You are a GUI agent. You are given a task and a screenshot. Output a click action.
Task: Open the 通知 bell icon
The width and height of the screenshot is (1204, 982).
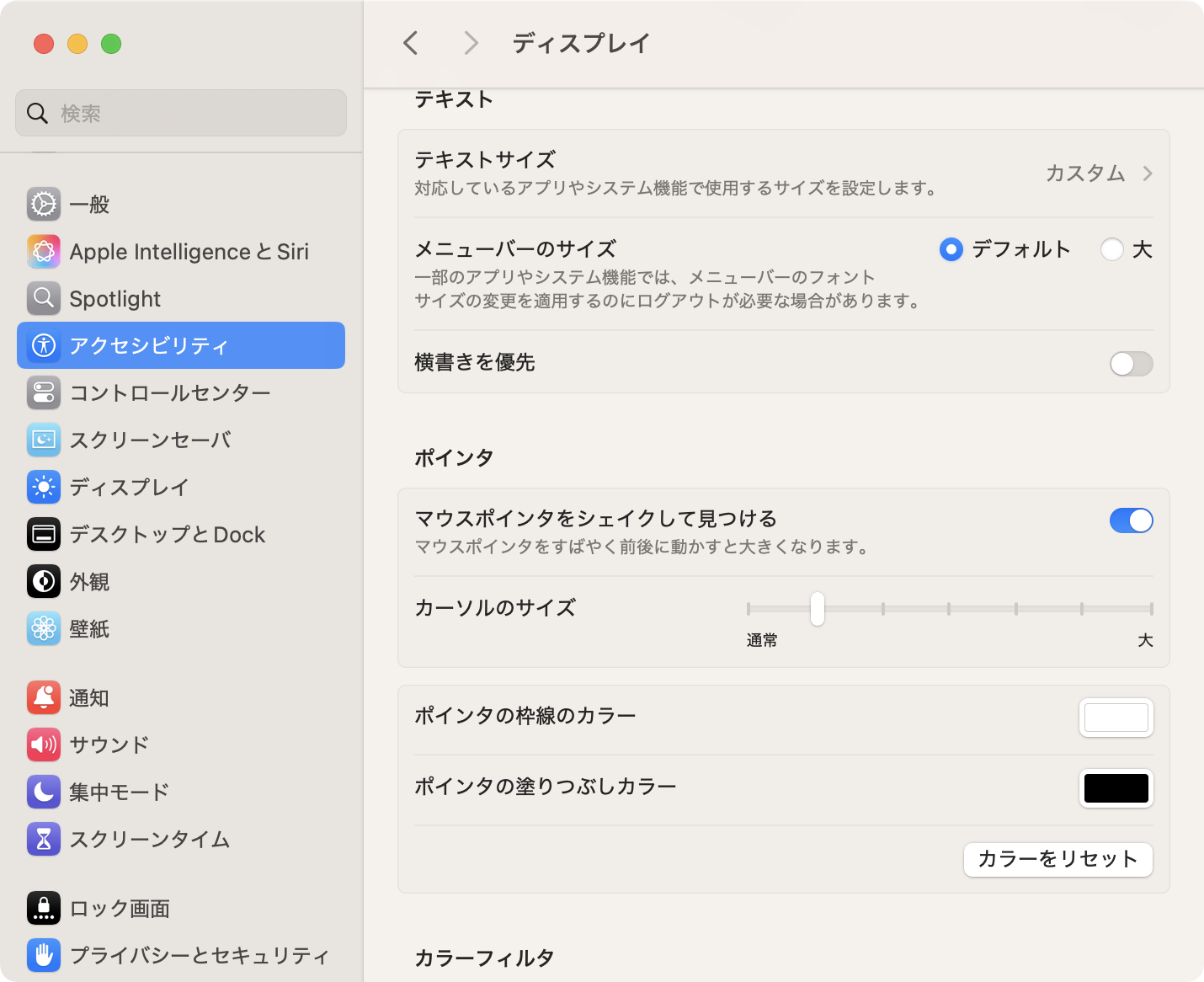click(x=44, y=697)
